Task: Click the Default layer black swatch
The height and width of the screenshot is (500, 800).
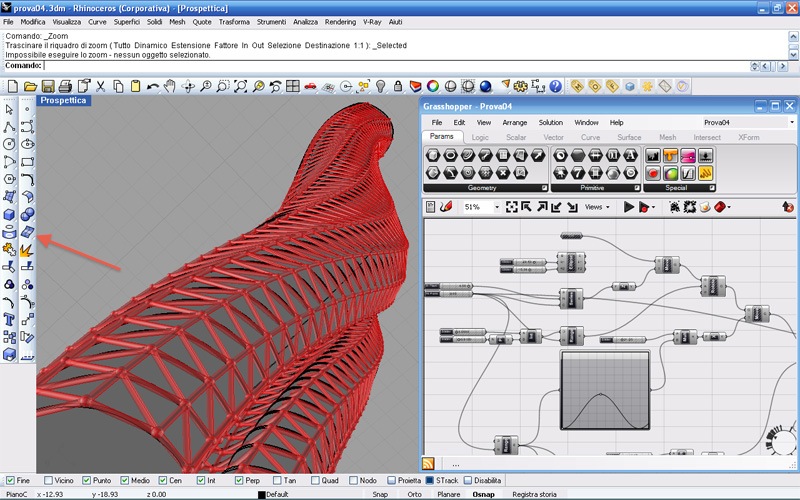Action: (x=262, y=494)
